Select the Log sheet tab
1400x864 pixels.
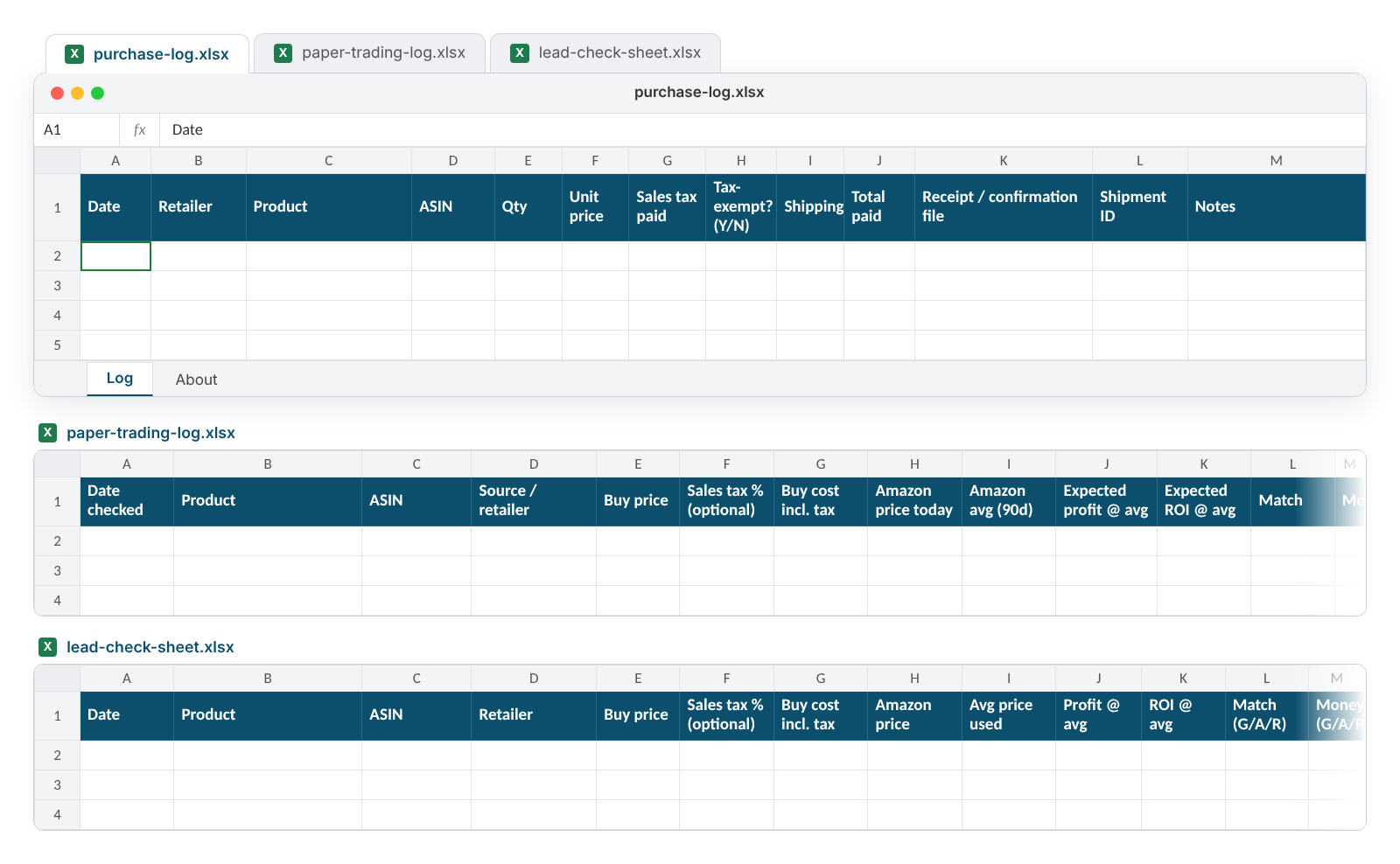click(120, 379)
